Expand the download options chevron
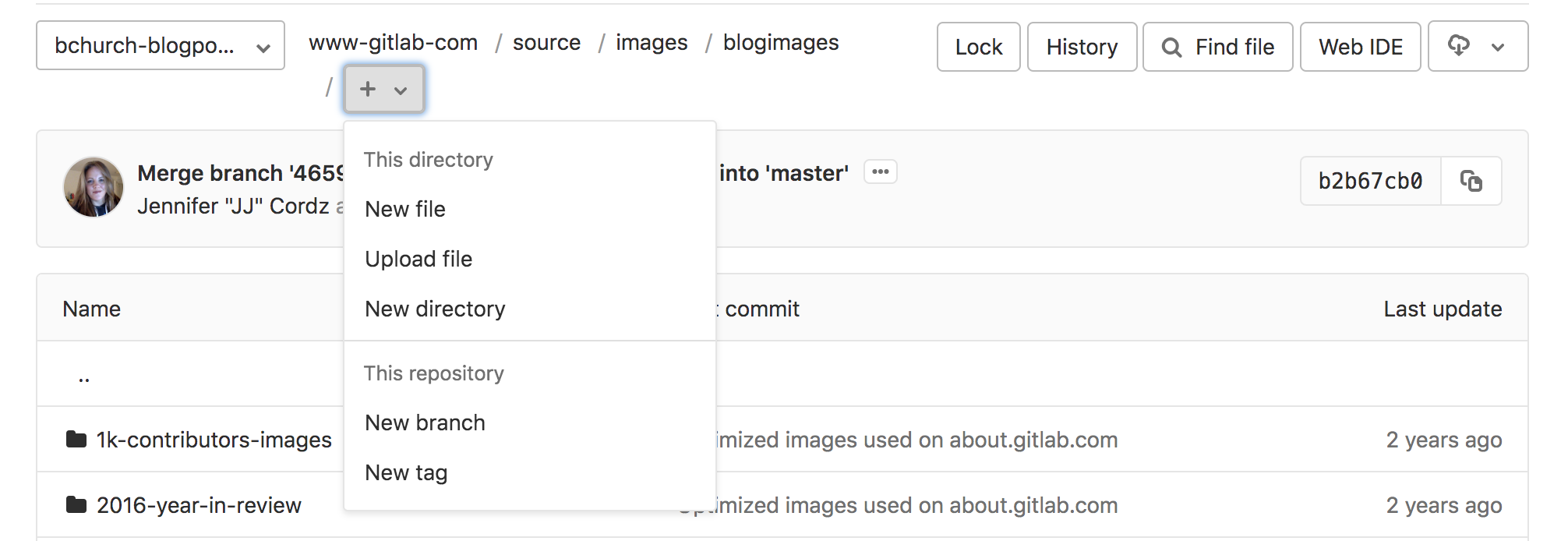The height and width of the screenshot is (541, 1568). click(1498, 47)
